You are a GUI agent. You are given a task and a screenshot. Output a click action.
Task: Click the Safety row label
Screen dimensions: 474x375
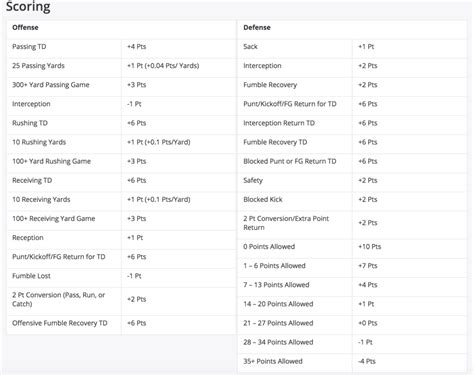click(253, 180)
